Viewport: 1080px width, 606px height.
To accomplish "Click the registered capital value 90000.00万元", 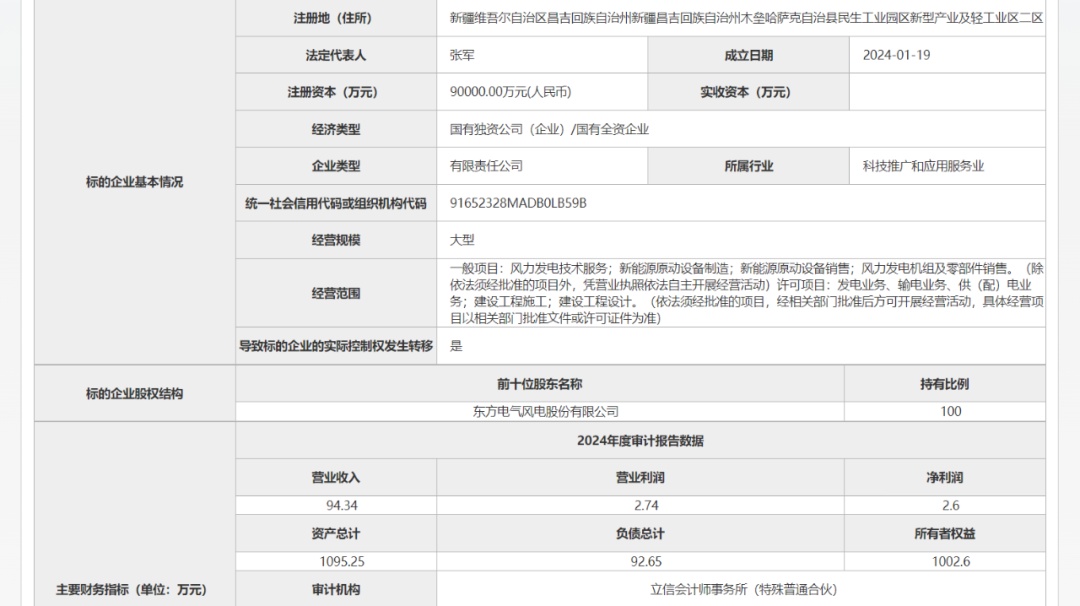I will pyautogui.click(x=510, y=92).
